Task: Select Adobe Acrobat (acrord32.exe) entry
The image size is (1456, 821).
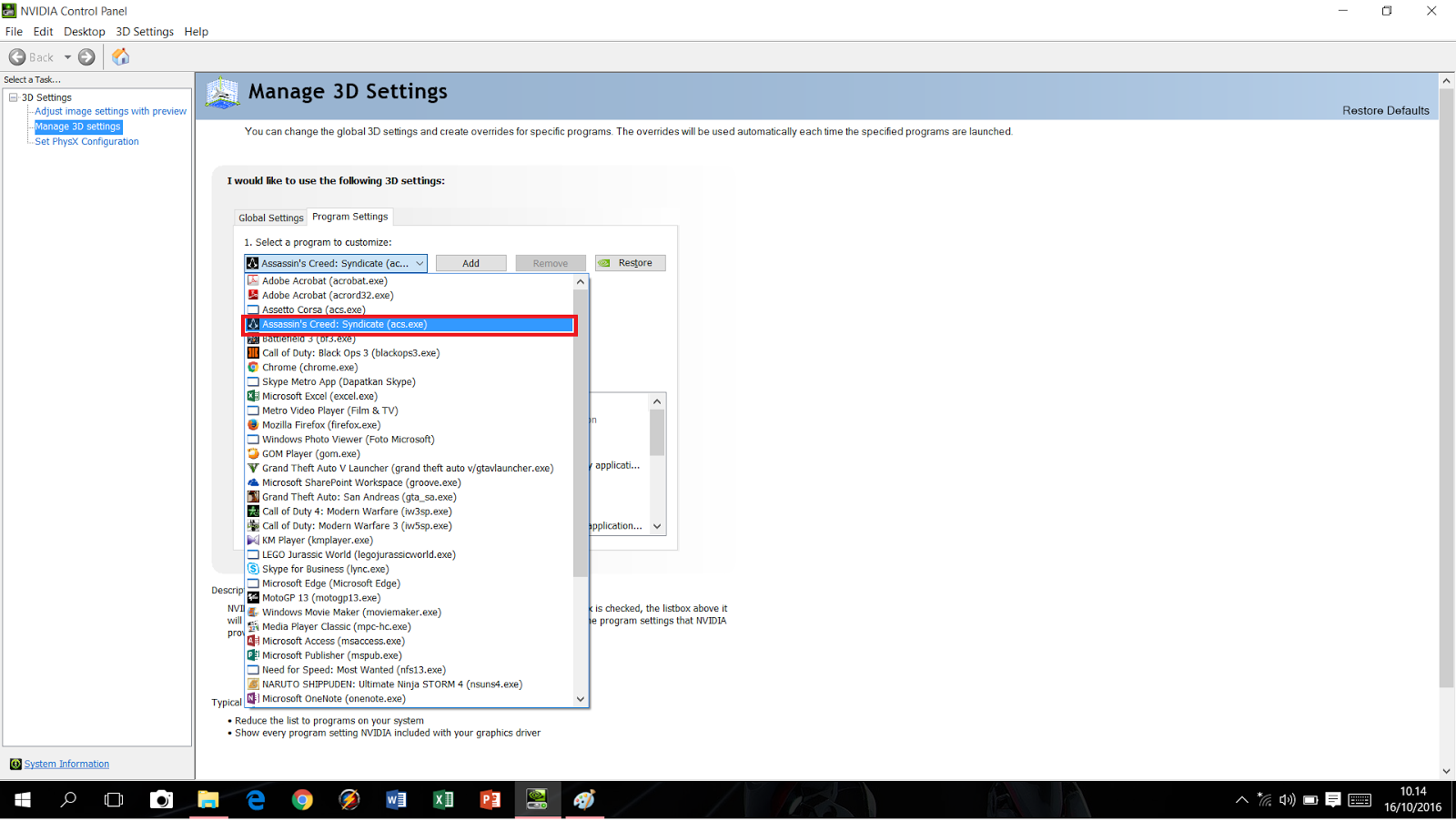Action: tap(409, 296)
